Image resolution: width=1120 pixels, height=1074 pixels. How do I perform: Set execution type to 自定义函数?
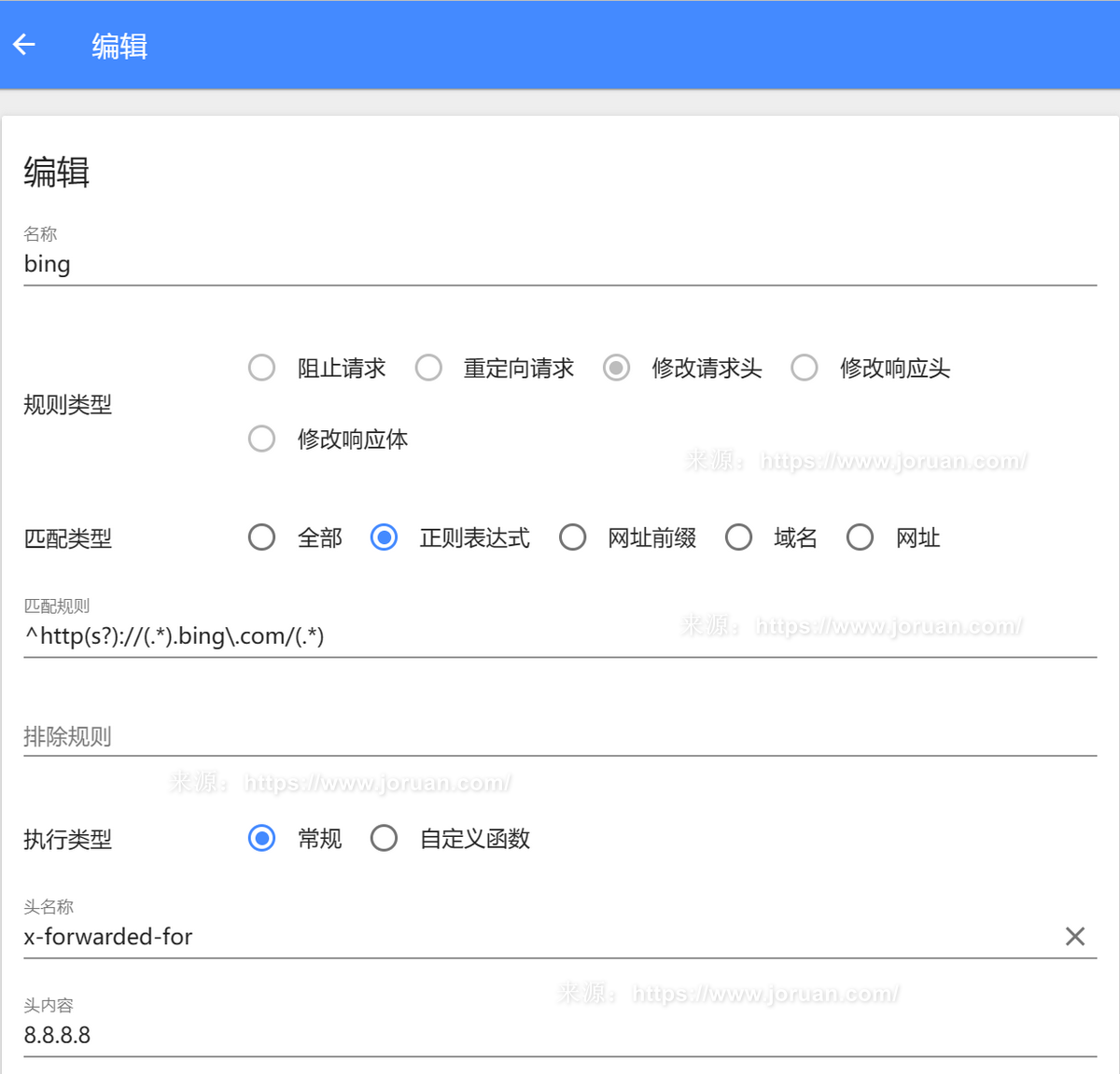point(384,838)
